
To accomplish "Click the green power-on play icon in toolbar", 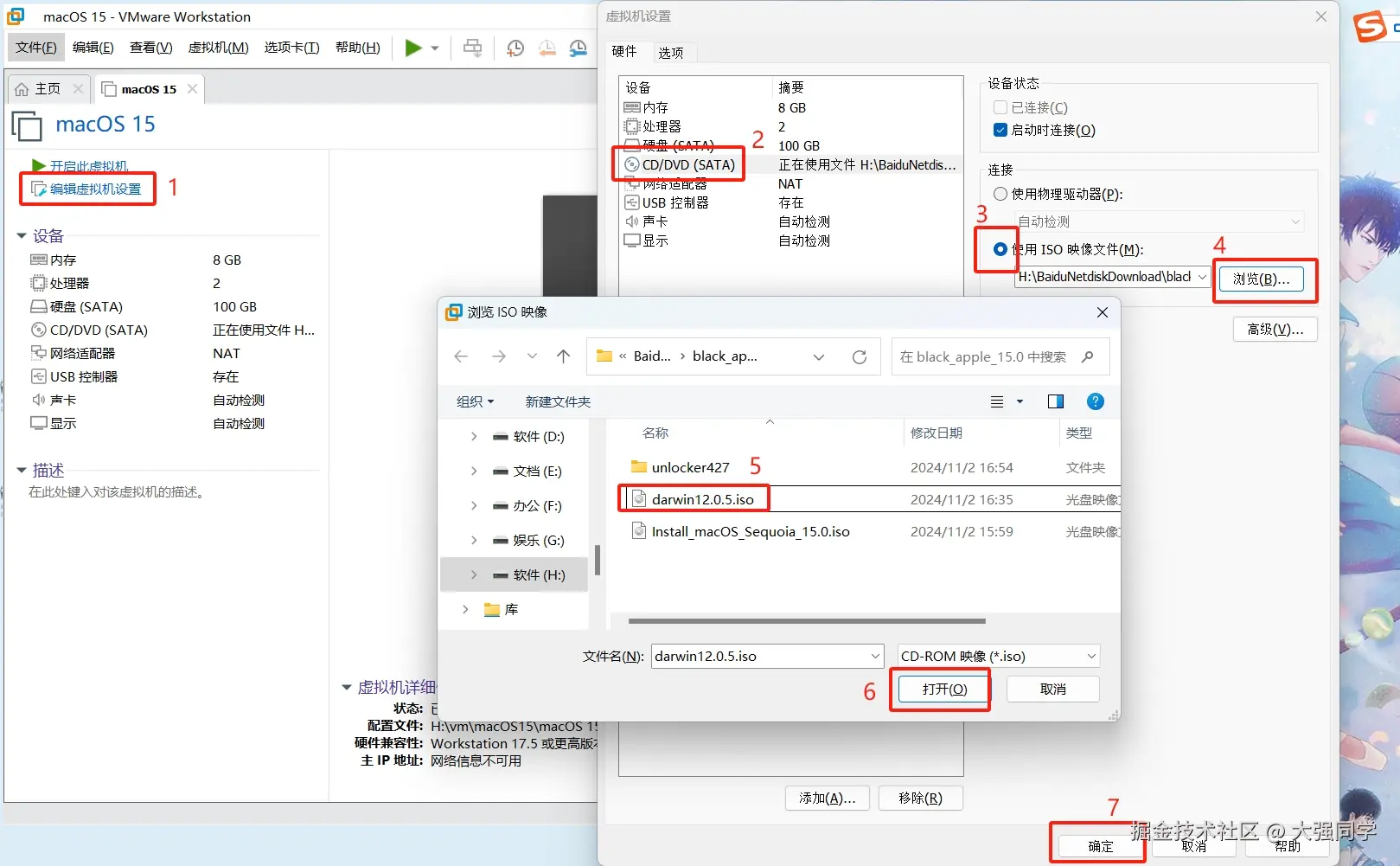I will click(x=413, y=48).
